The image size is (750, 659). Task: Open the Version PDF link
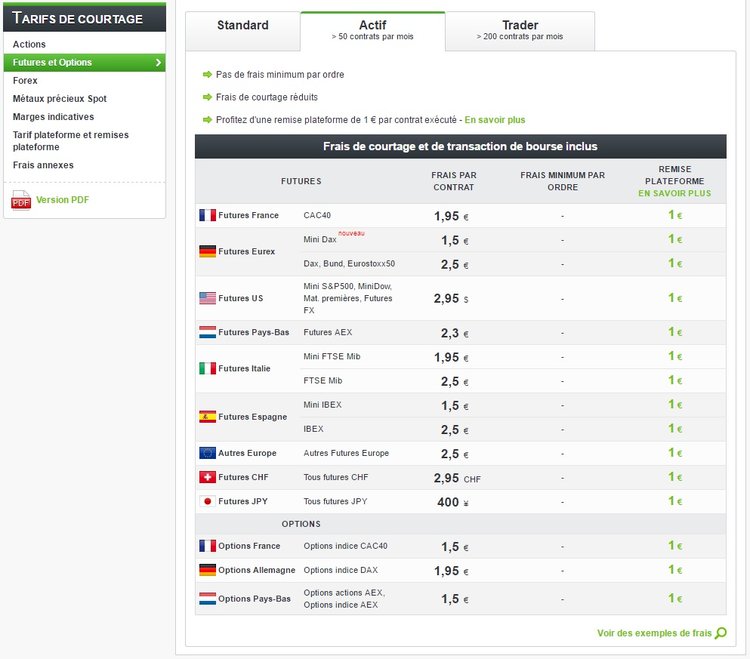(62, 200)
